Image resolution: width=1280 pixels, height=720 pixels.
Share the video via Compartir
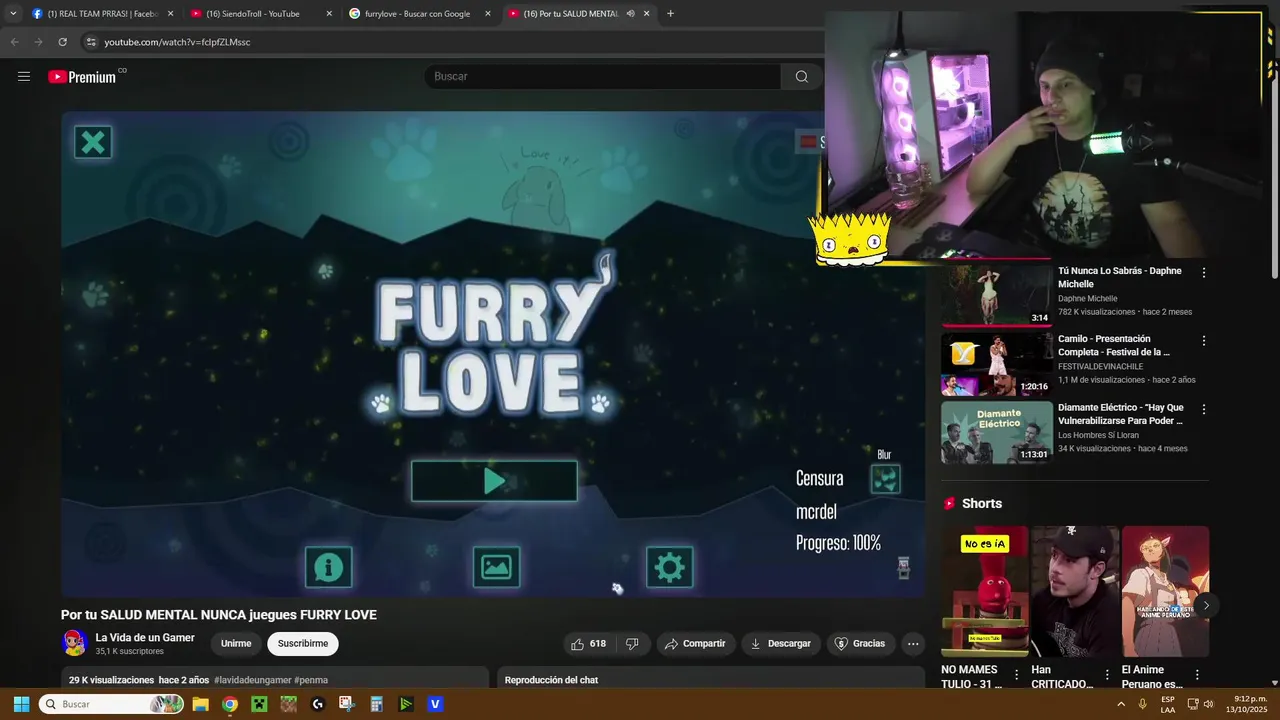[695, 644]
